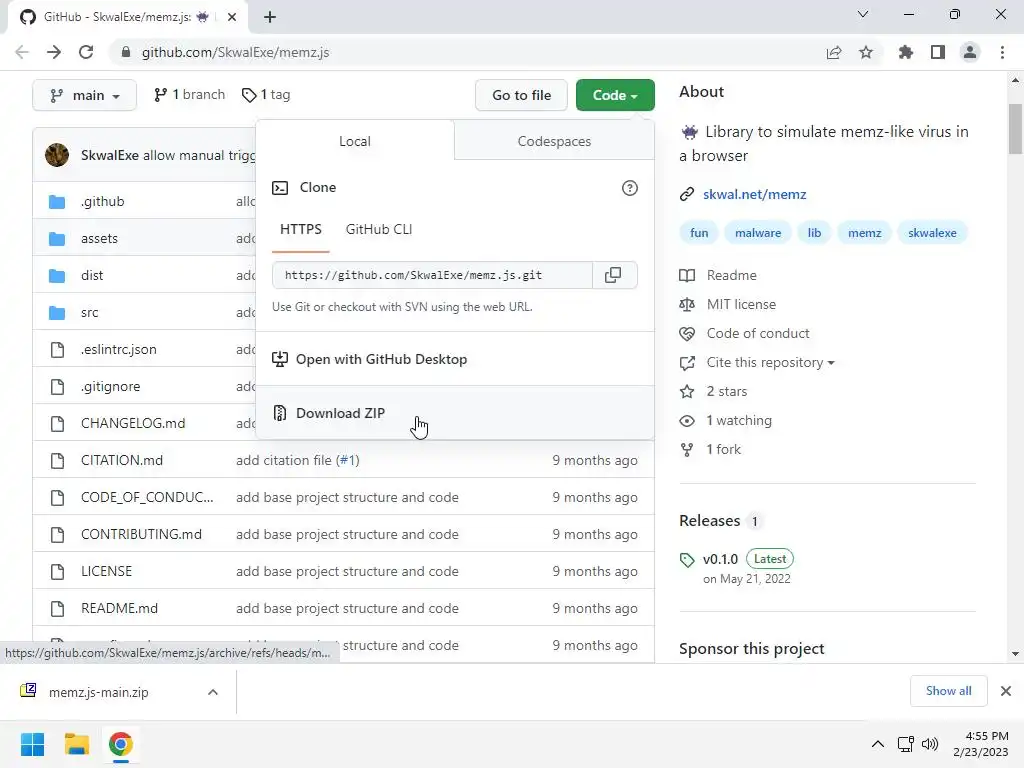Open the src folder
Image resolution: width=1024 pixels, height=768 pixels.
pos(89,312)
